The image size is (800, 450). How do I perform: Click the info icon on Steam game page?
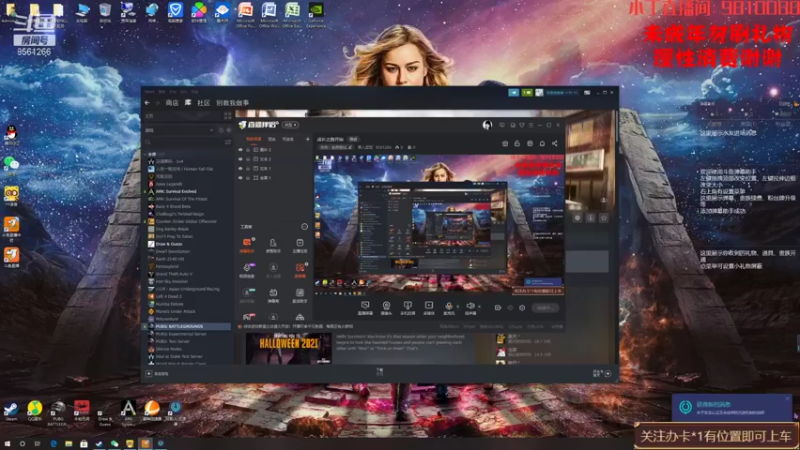[x=591, y=218]
